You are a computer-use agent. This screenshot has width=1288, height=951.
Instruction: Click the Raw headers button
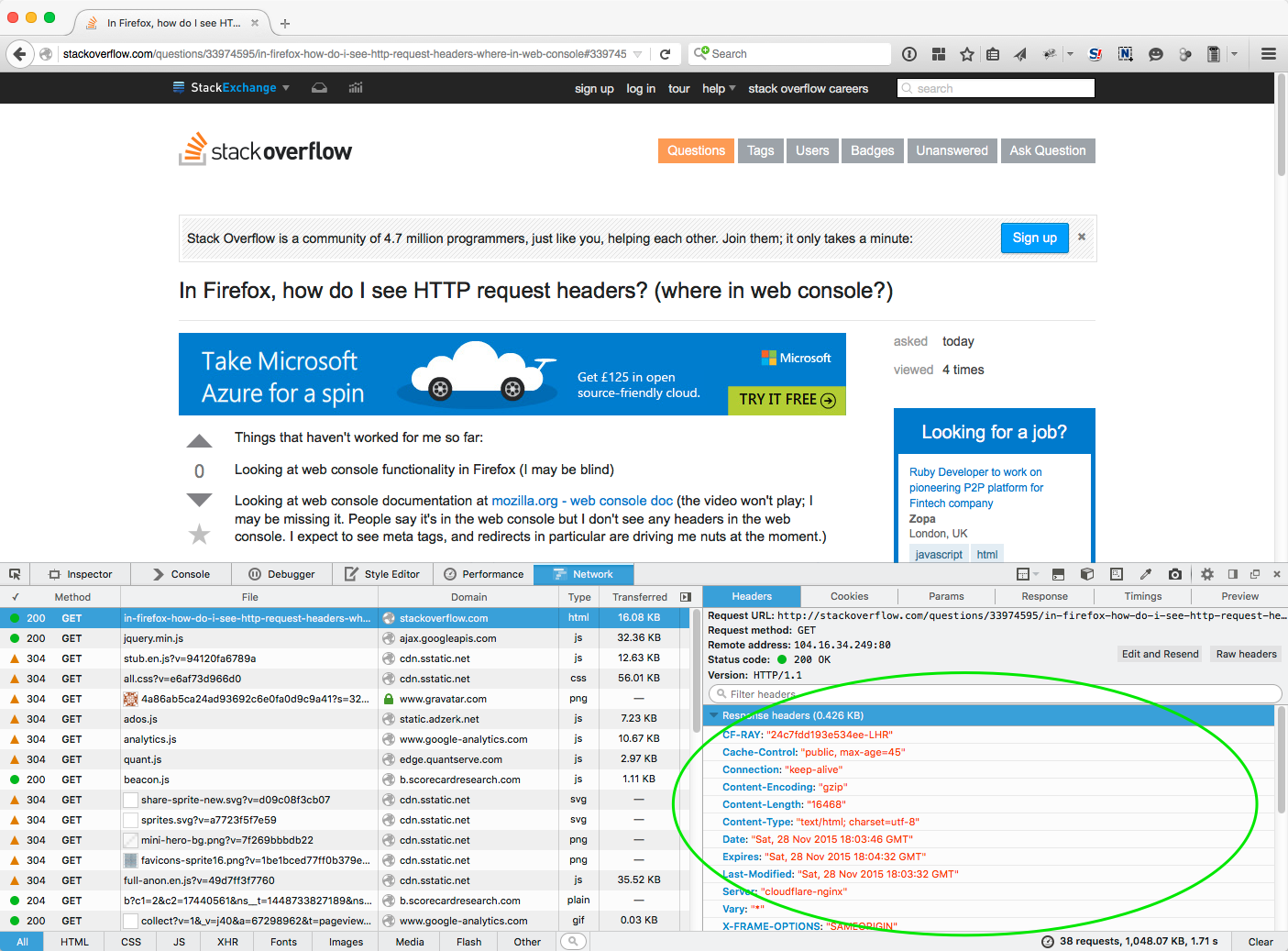pyautogui.click(x=1246, y=654)
